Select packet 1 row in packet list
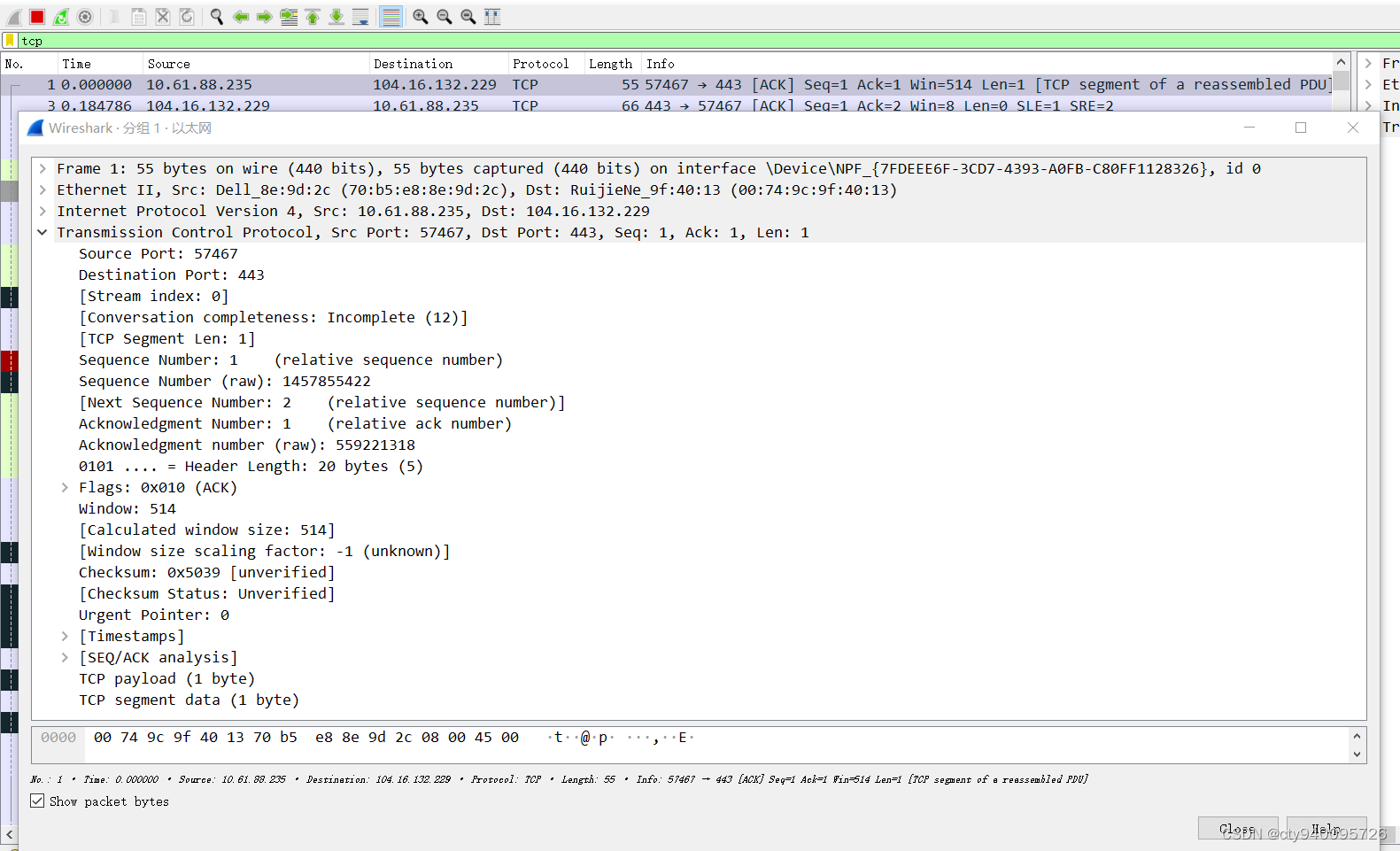The image size is (1400, 851). [667, 85]
